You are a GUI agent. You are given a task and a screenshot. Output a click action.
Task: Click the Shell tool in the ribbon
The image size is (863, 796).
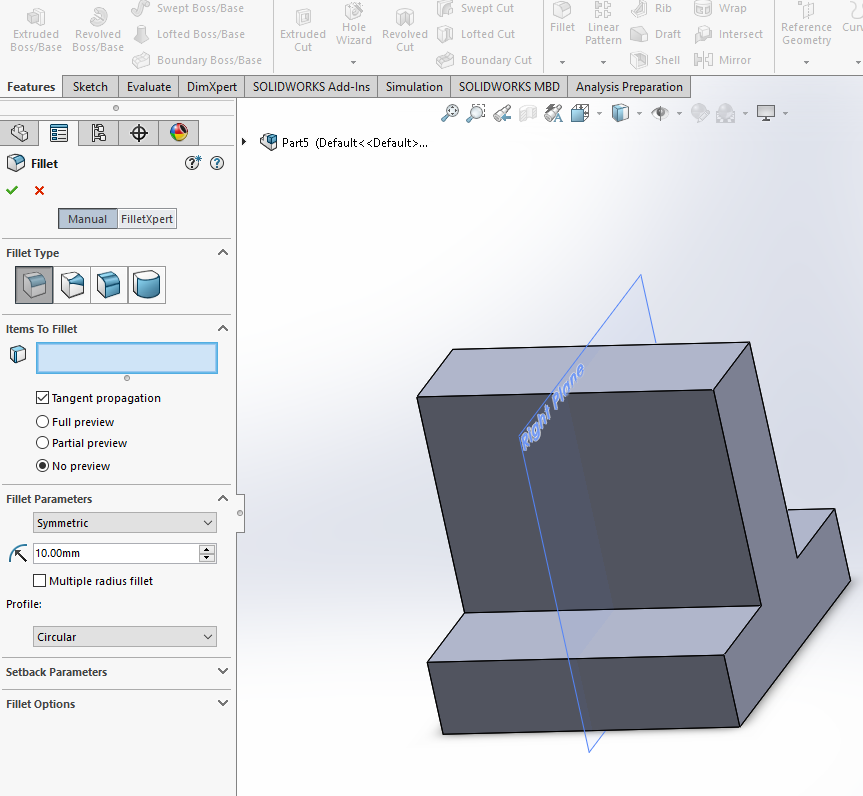pyautogui.click(x=655, y=60)
